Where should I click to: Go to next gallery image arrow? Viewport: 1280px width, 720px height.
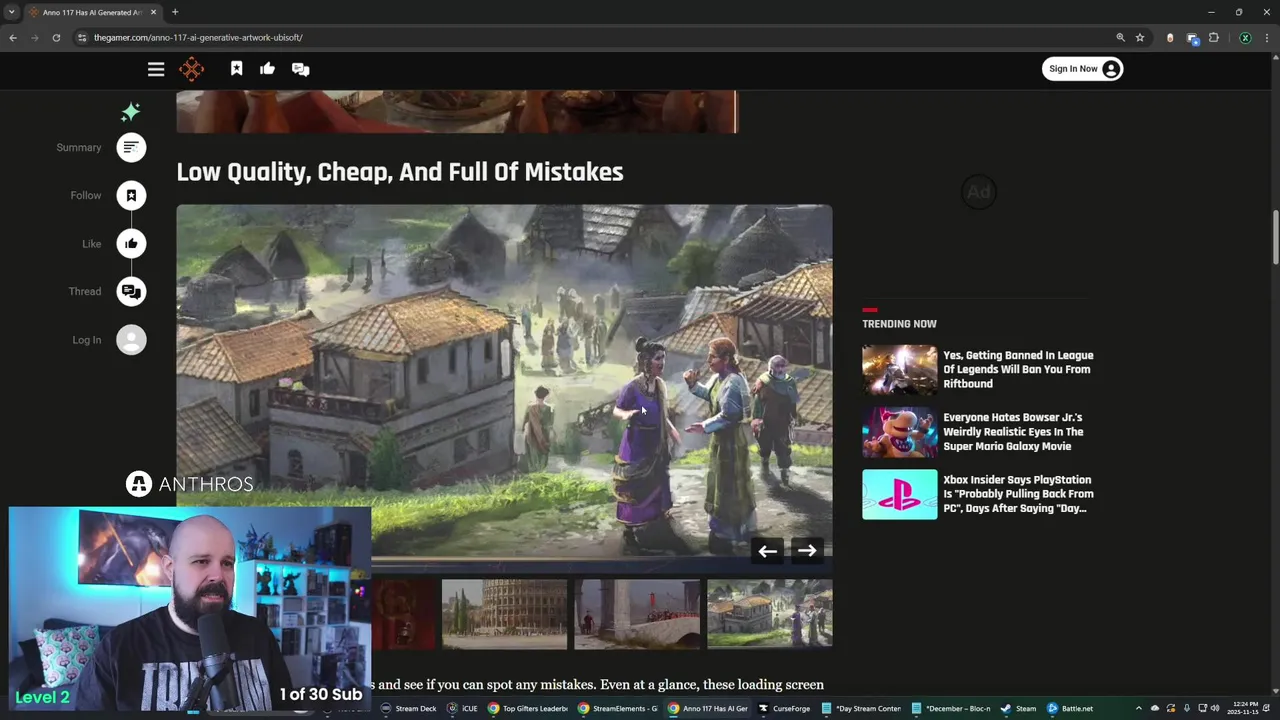click(807, 551)
